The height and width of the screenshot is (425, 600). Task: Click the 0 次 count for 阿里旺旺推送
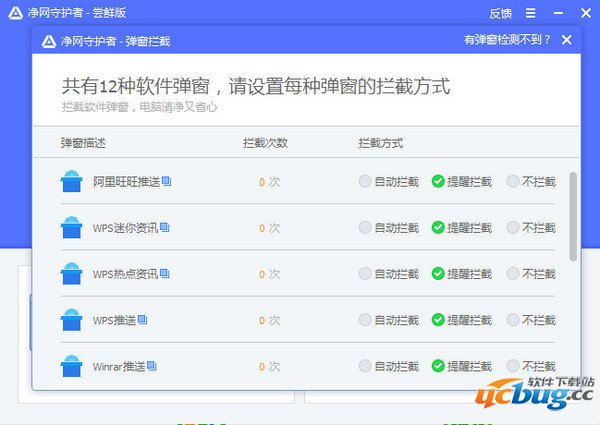pos(269,182)
